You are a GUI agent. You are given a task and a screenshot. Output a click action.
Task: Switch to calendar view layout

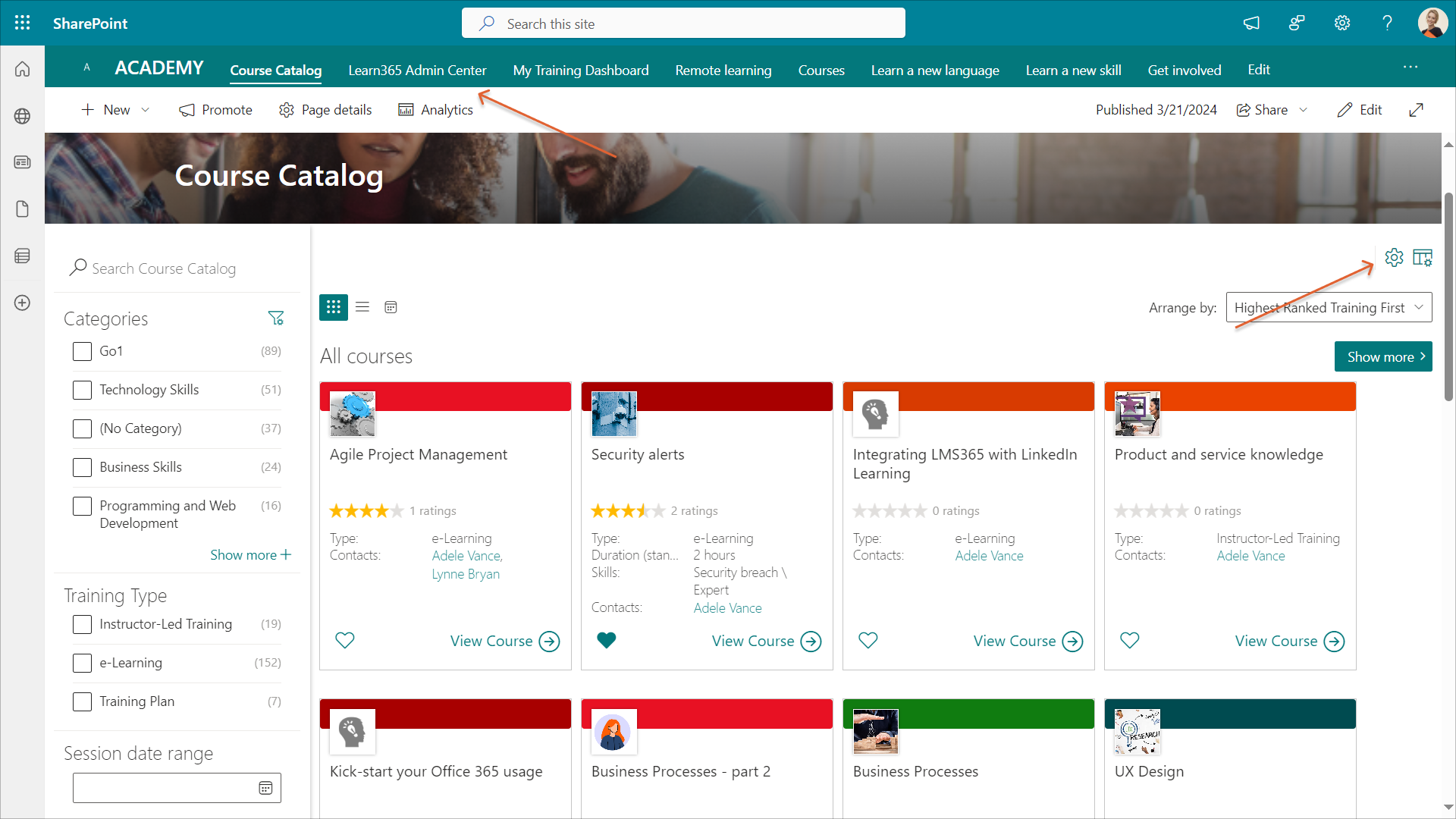[x=391, y=307]
